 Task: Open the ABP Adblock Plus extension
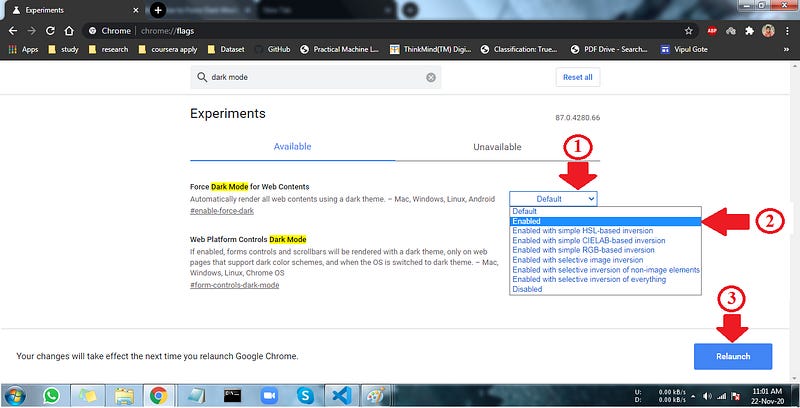pos(712,31)
